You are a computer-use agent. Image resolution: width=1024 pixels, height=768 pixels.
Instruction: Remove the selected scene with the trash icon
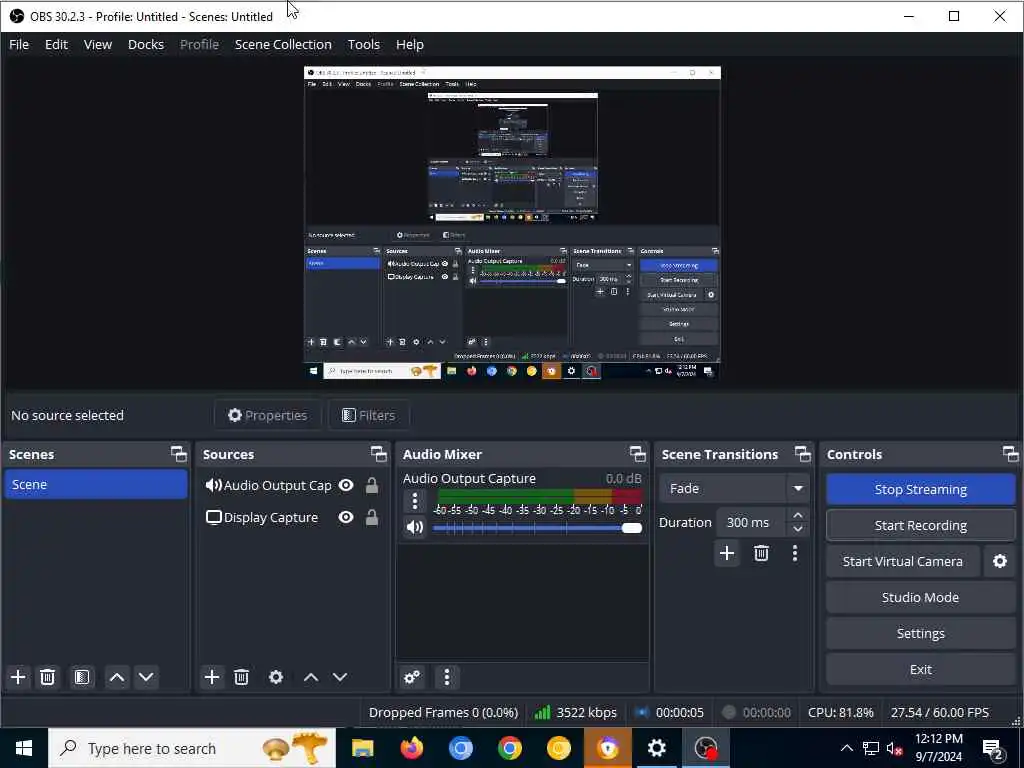(x=47, y=677)
